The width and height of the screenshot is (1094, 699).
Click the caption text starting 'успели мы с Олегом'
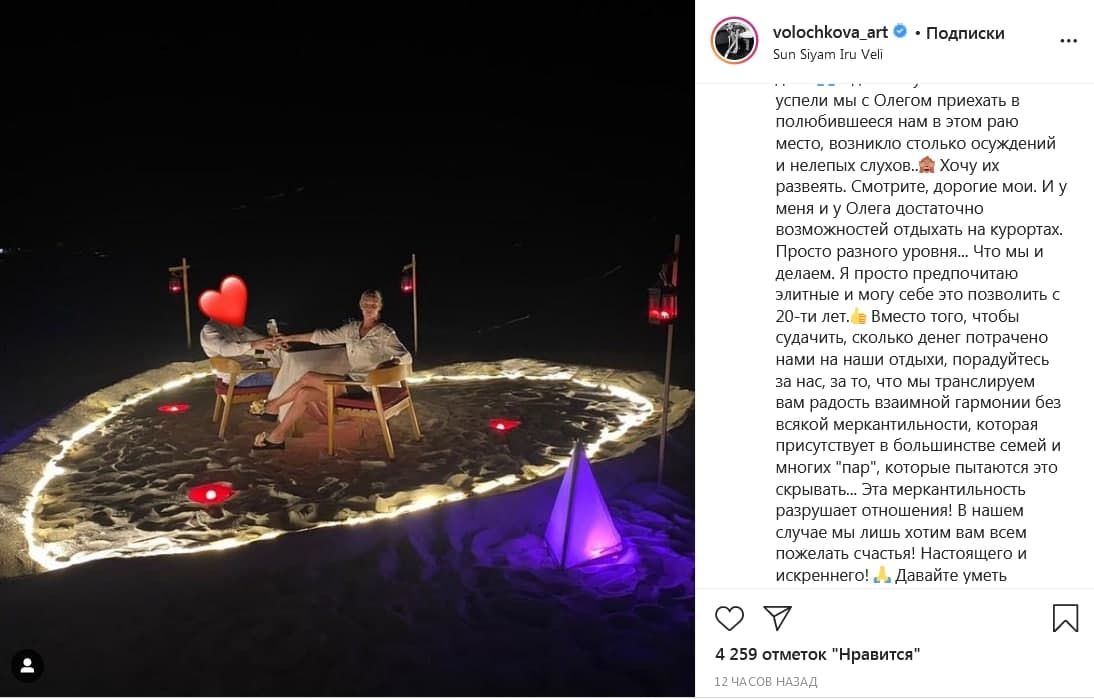click(897, 100)
